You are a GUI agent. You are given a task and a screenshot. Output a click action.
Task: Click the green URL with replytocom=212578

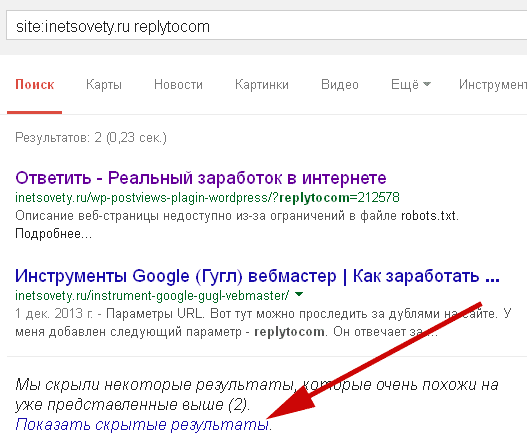pos(207,197)
